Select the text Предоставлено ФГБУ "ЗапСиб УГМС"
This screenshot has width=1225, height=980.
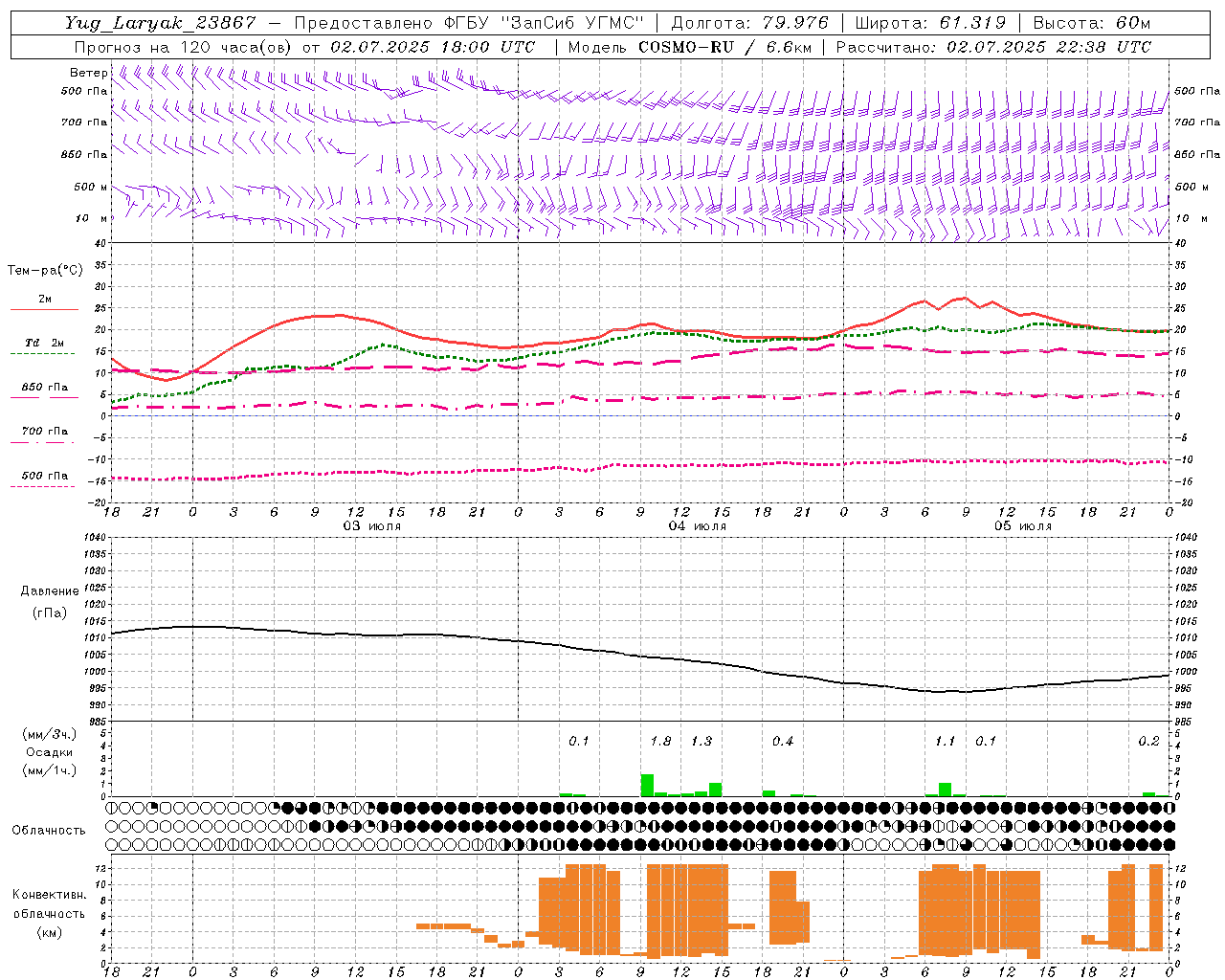470,23
